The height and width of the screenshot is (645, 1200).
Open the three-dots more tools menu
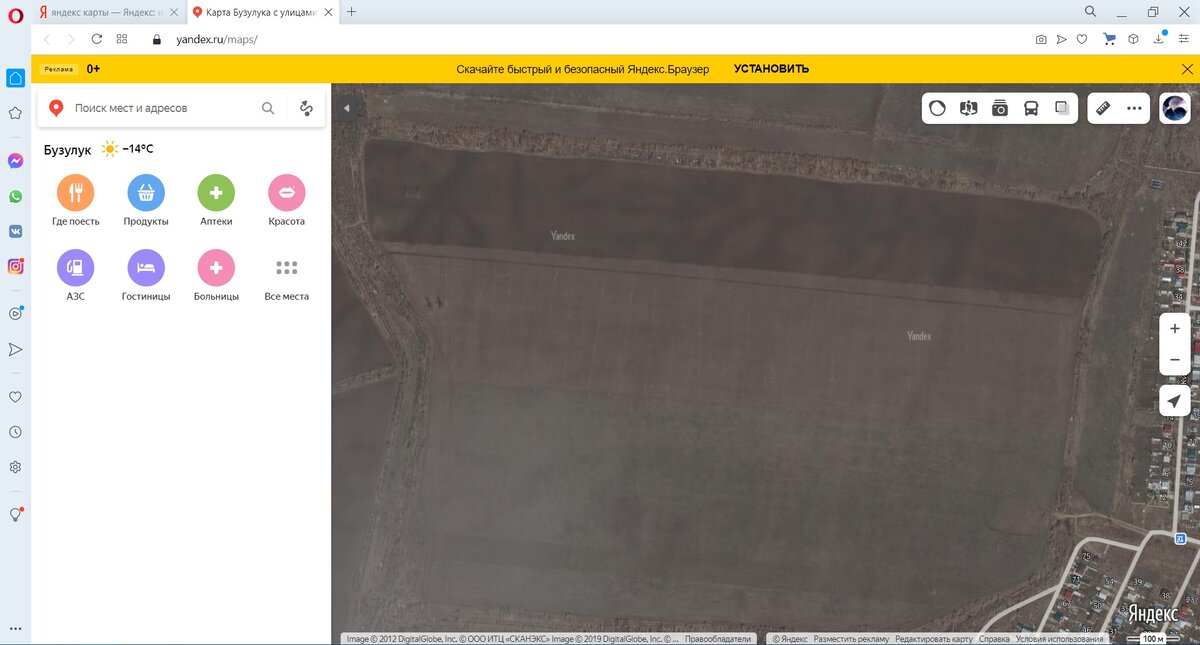pyautogui.click(x=1134, y=108)
